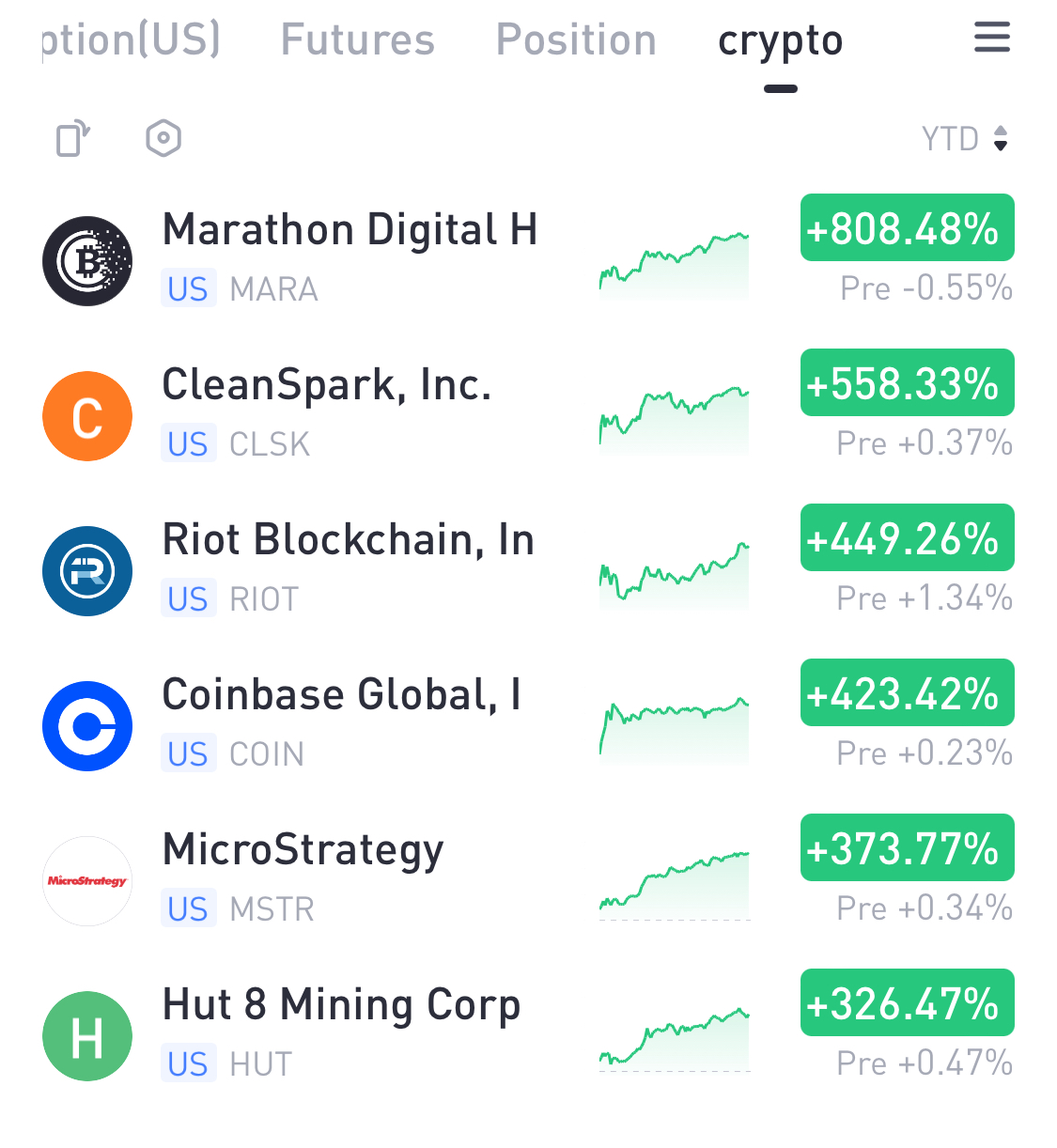Open the YTD sort dropdown
Screen dimensions: 1057x1148
coord(965,139)
